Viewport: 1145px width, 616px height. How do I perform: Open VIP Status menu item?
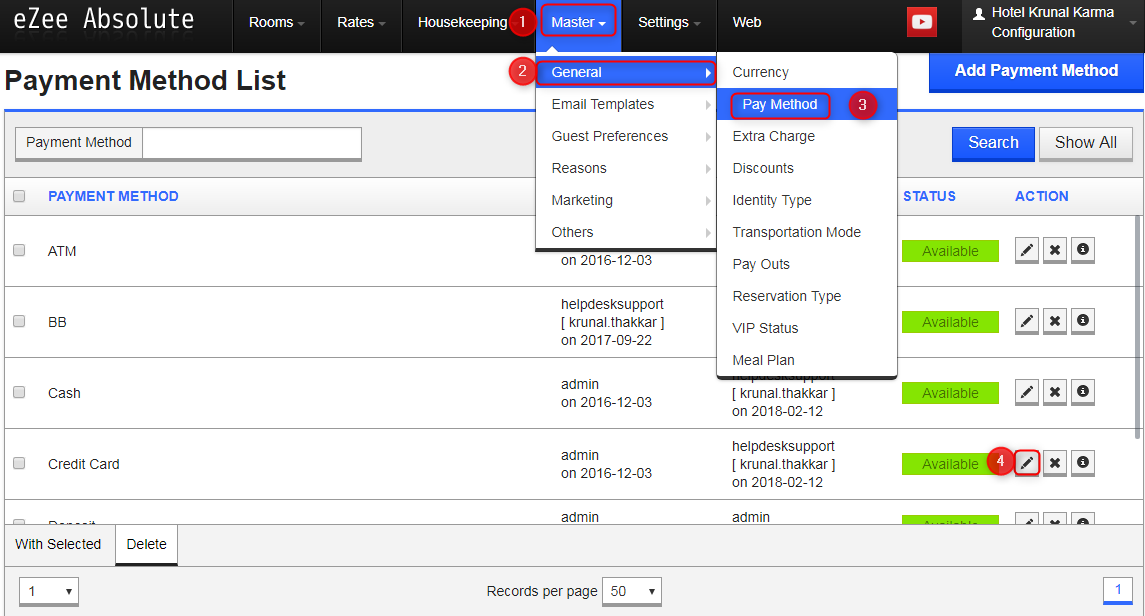coord(807,328)
